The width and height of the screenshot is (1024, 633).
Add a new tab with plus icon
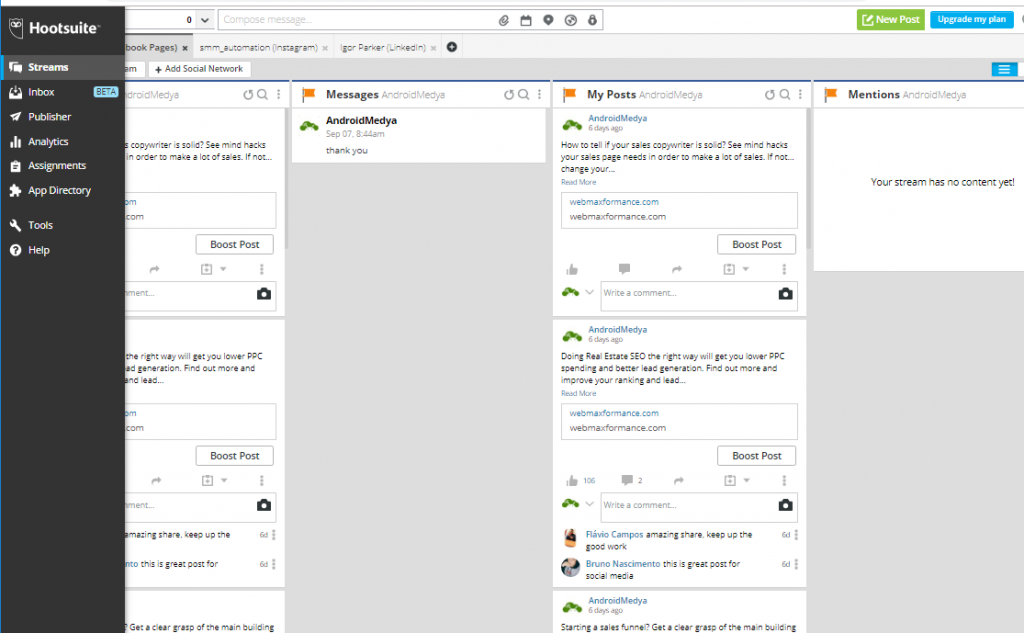pos(452,47)
